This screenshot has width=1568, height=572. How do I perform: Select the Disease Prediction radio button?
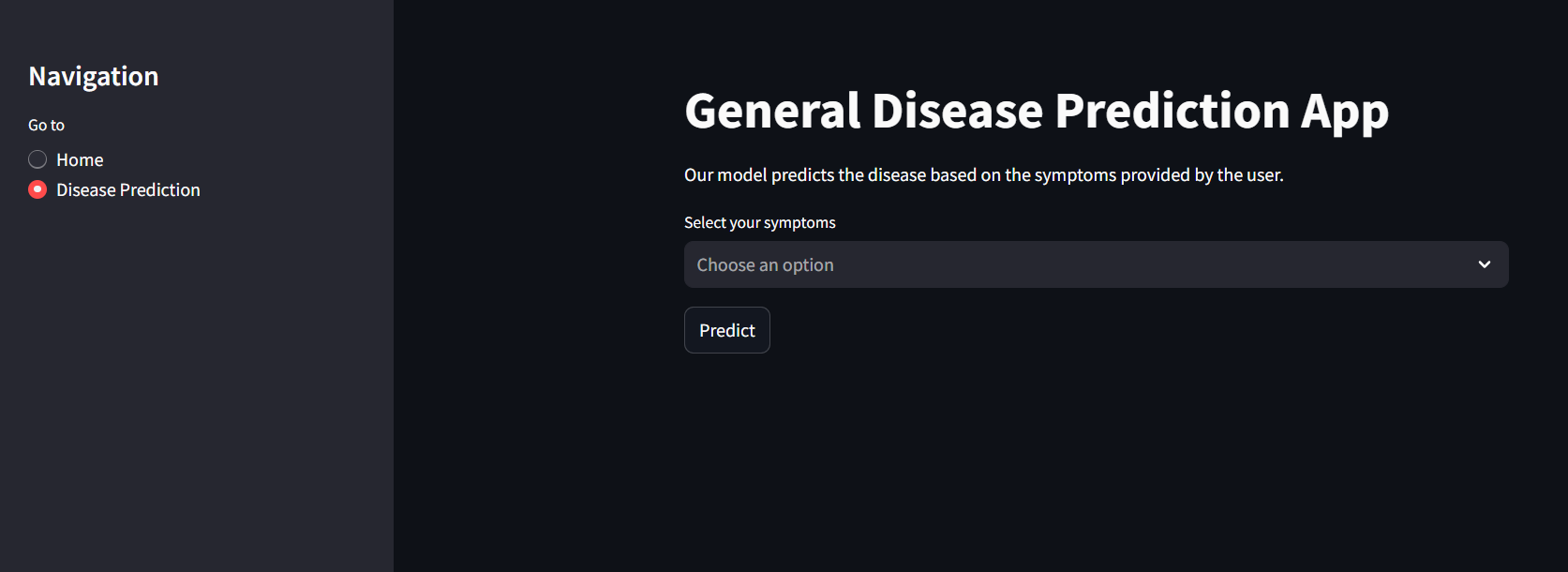37,188
